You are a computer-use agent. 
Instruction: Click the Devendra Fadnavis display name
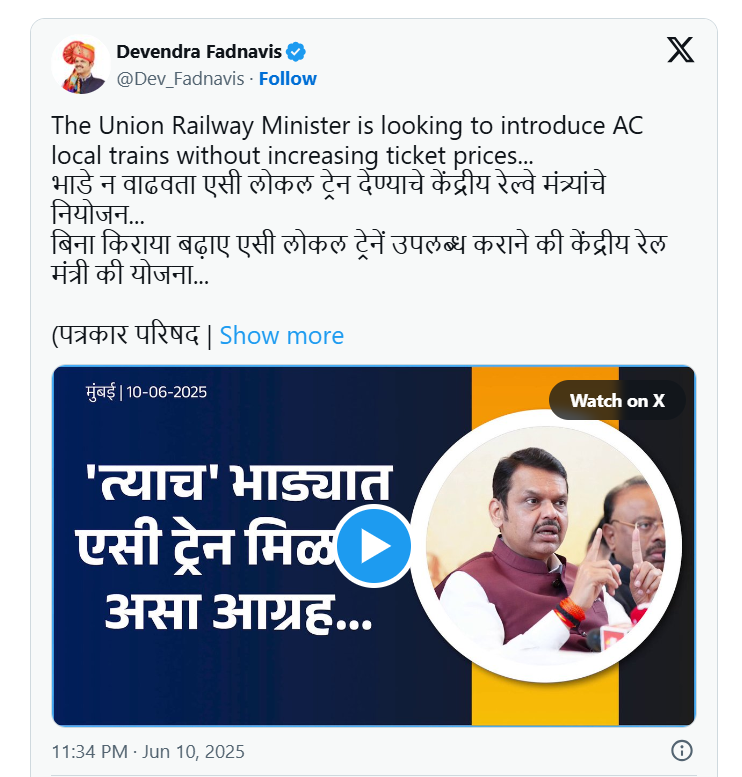(x=199, y=52)
